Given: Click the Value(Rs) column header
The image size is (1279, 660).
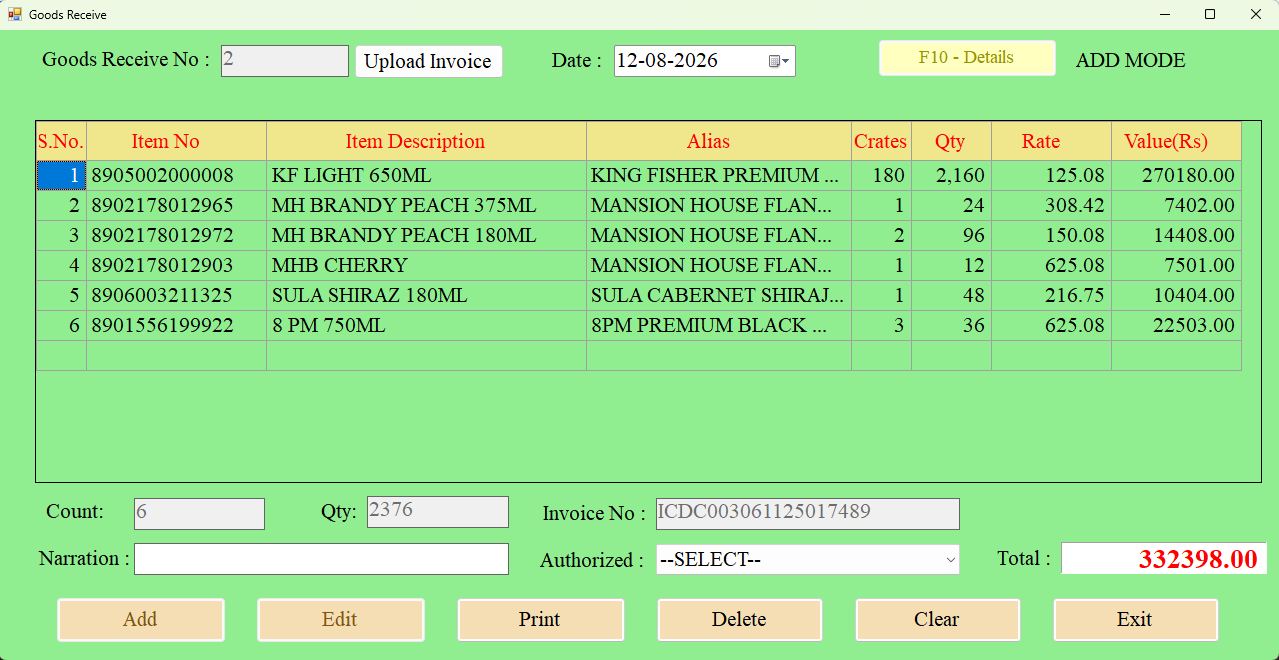Looking at the screenshot, I should 1176,142.
